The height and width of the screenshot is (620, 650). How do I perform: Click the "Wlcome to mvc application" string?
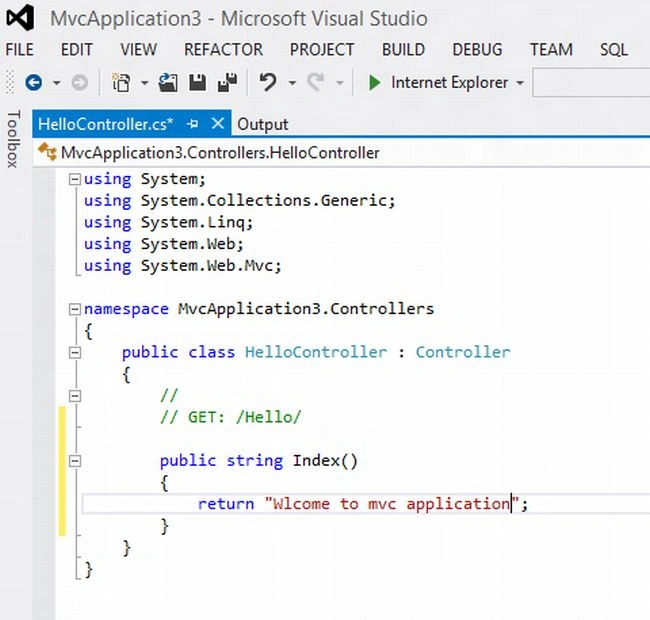click(x=392, y=504)
